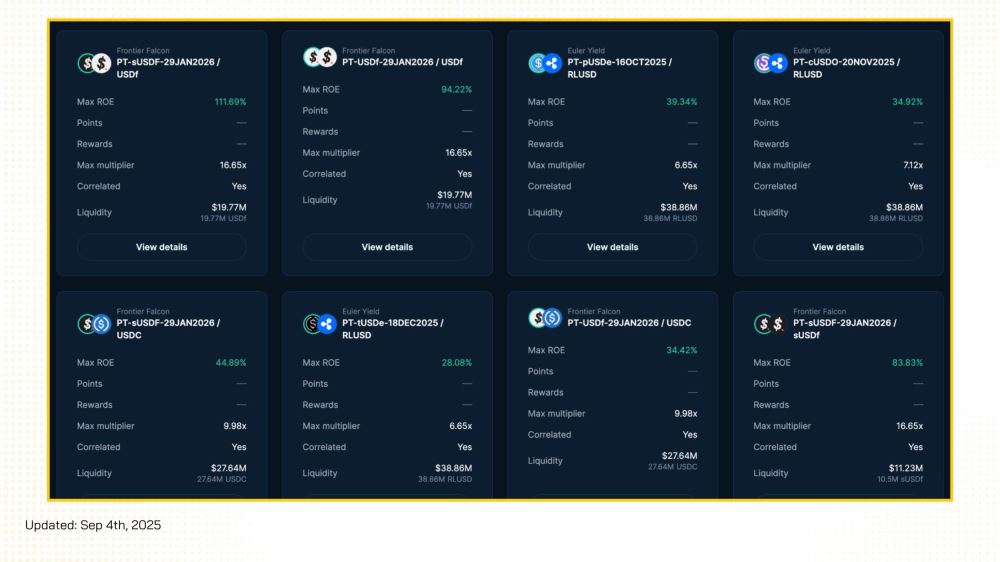Screen dimensions: 1000x562
Task: Click Correlated Yes value in PT-cUSDO-20NOV2025 card
Action: [916, 186]
